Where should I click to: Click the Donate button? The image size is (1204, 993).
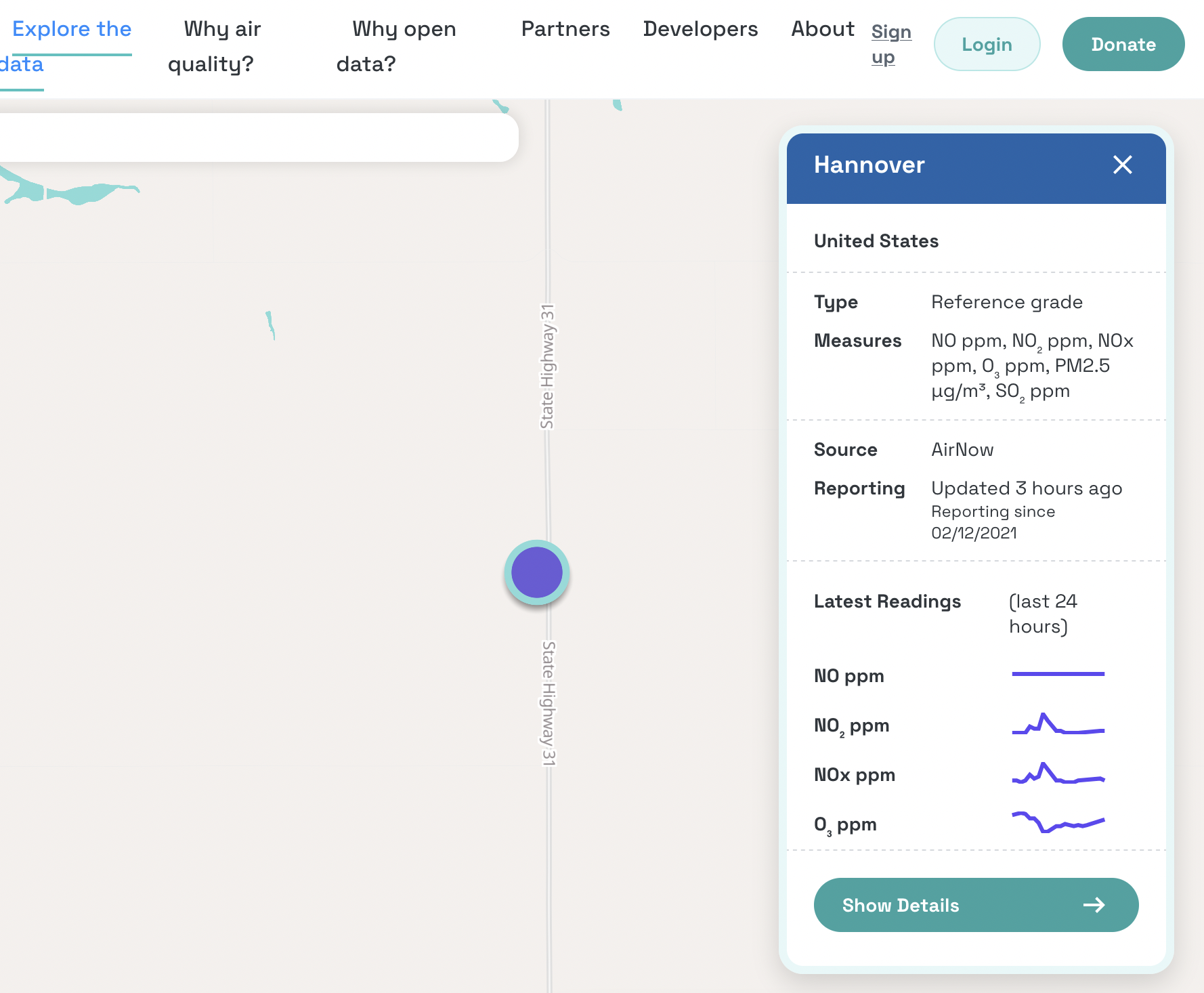(1123, 44)
